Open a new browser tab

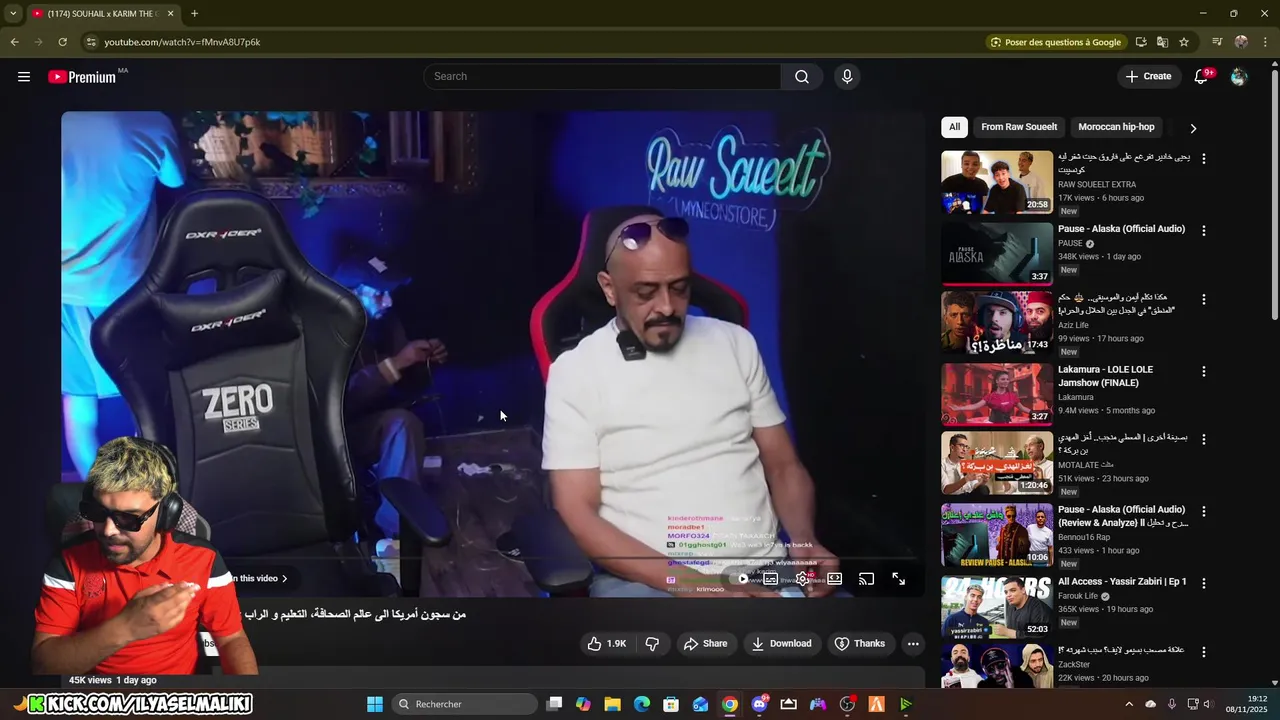click(x=194, y=14)
